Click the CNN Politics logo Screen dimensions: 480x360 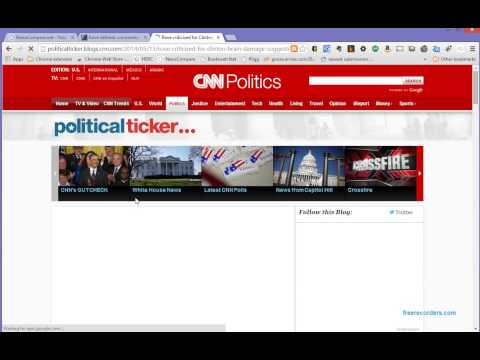(x=237, y=82)
